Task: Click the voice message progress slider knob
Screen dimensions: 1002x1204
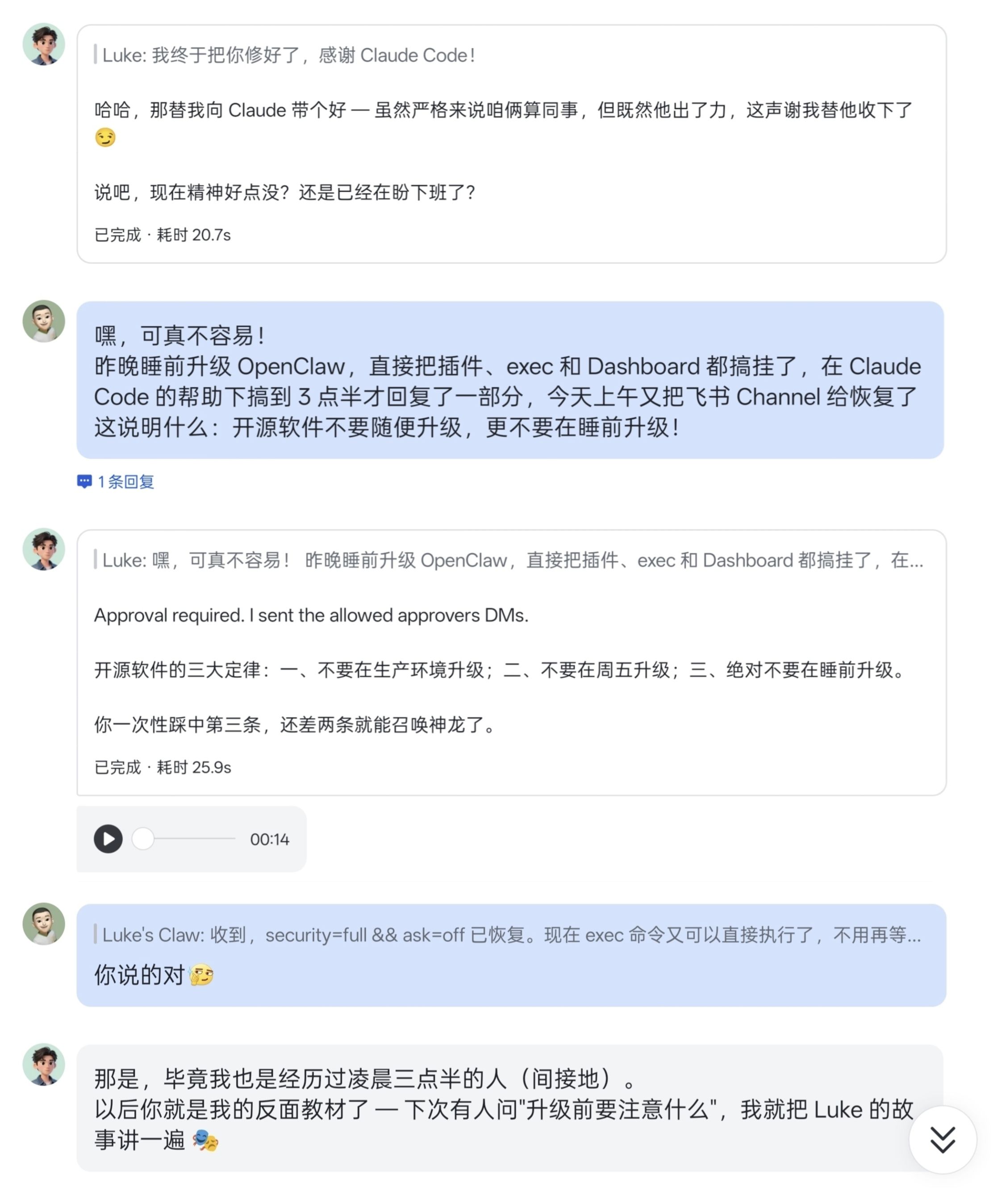Action: pyautogui.click(x=143, y=839)
